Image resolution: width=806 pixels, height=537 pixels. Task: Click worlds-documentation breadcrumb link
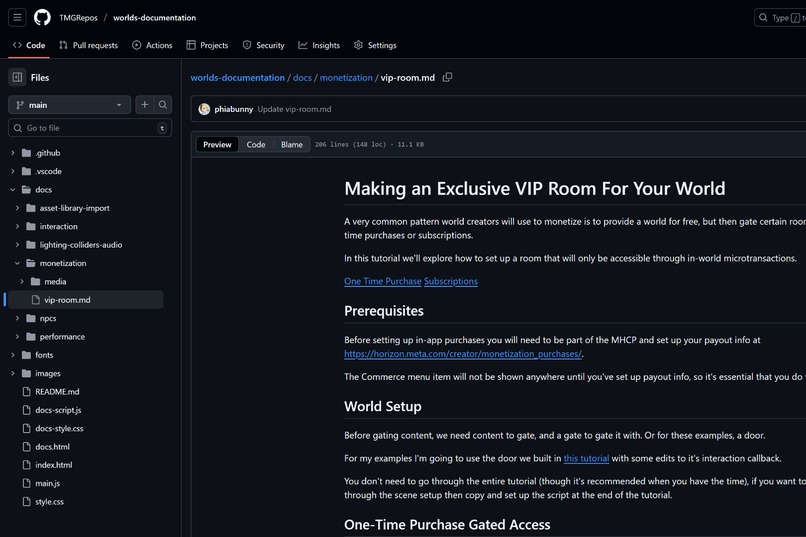click(237, 78)
